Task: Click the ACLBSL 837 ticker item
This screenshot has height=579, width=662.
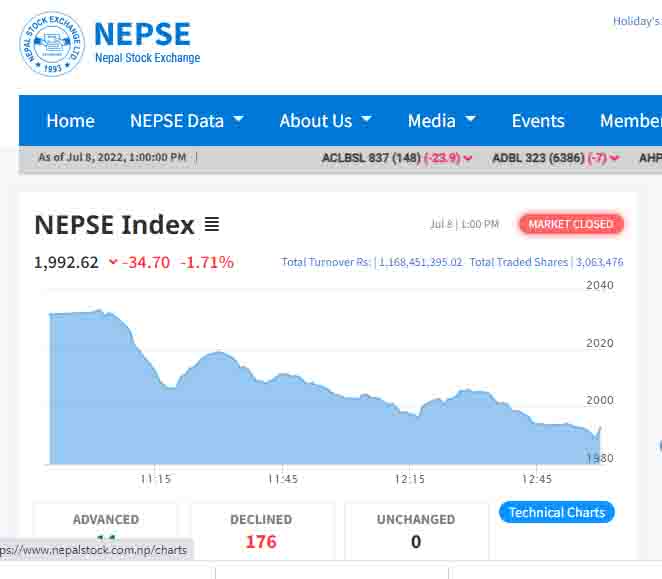Action: [370, 158]
